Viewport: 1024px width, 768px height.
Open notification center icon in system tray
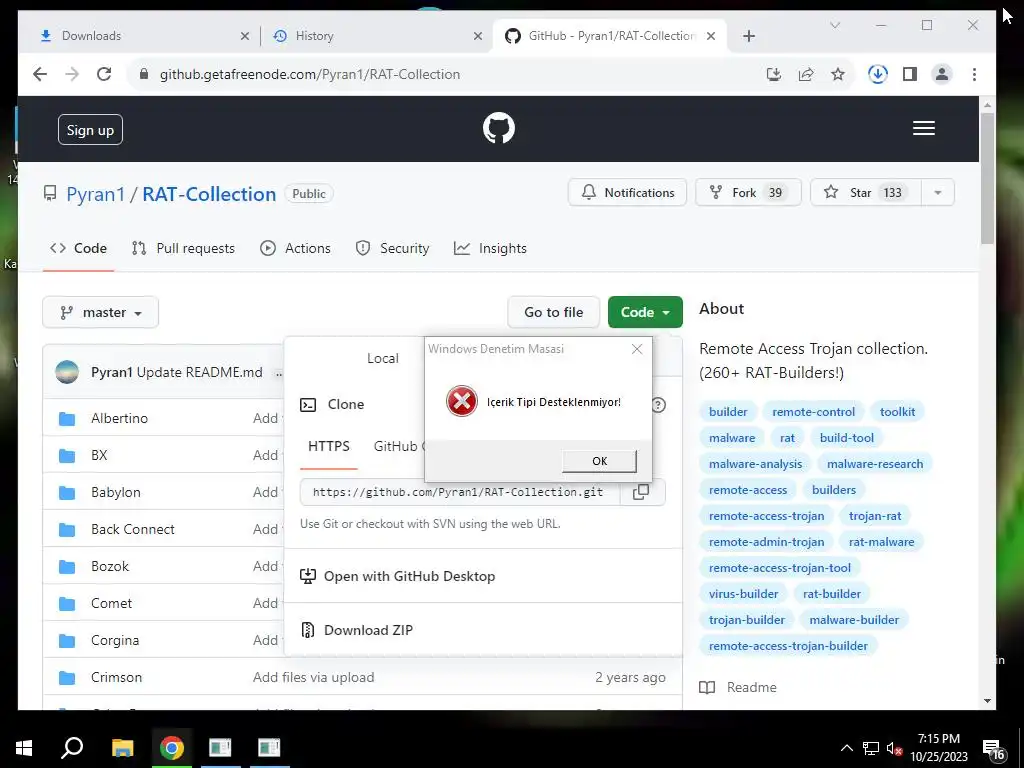(994, 749)
